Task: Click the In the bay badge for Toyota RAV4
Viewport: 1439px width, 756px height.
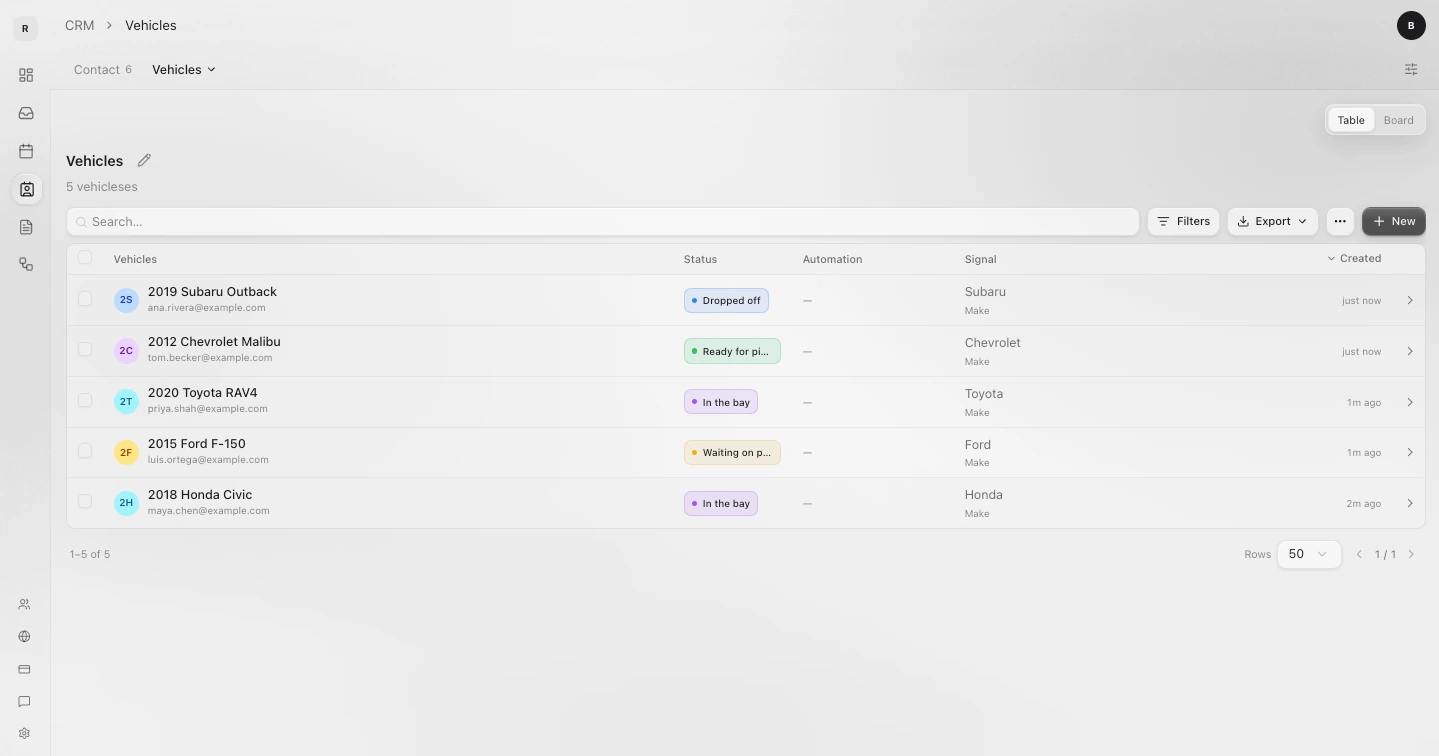Action: coord(721,402)
